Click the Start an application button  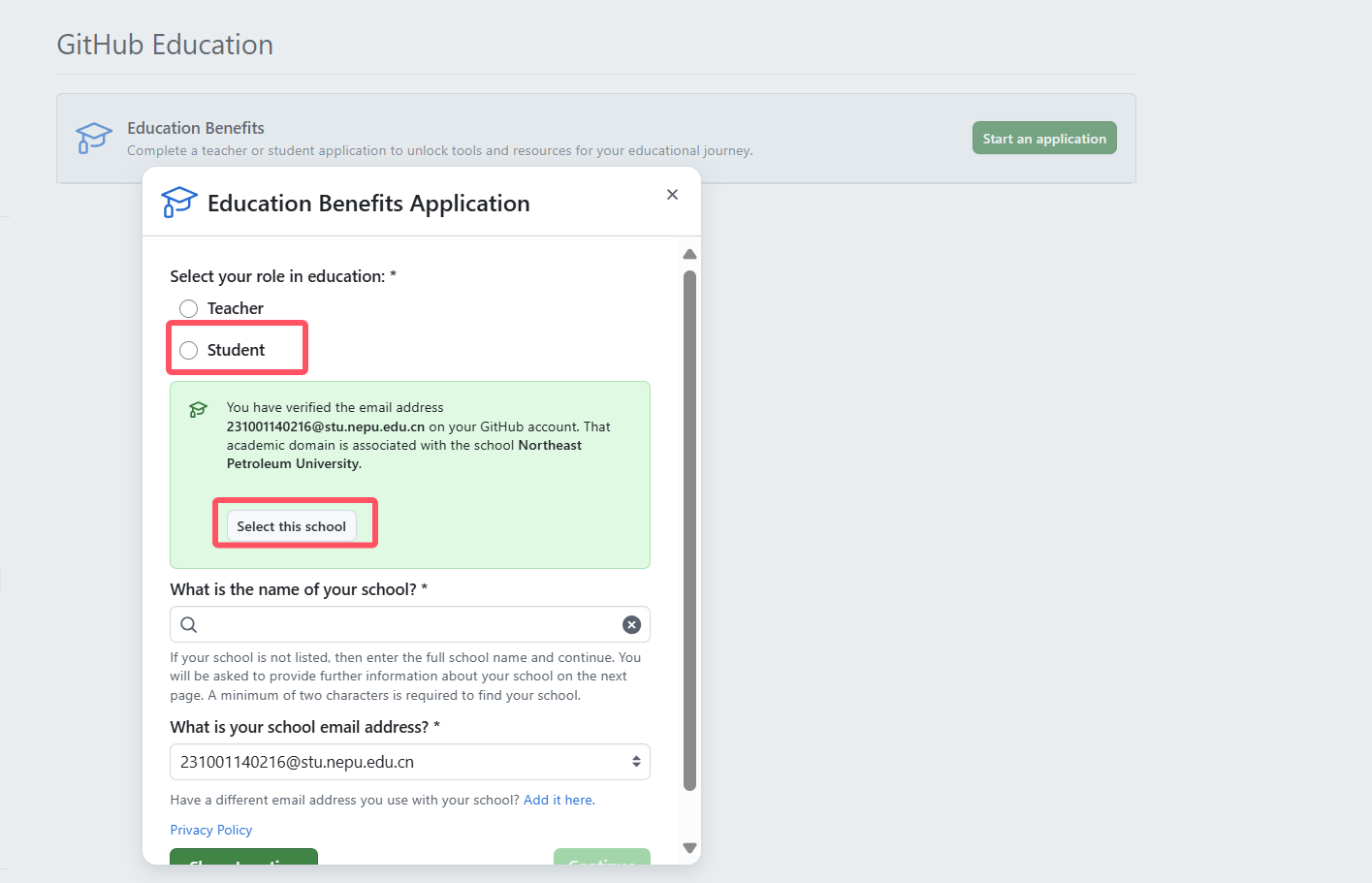tap(1044, 139)
